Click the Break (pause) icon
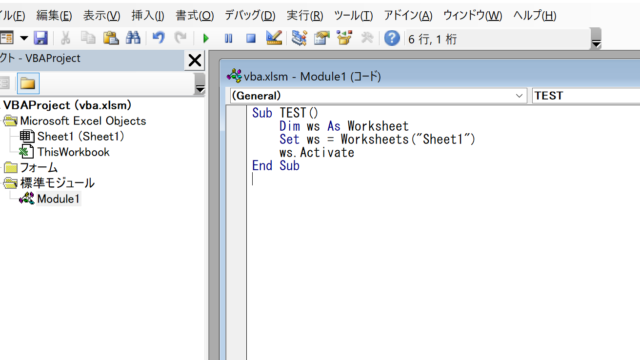The height and width of the screenshot is (360, 640). point(228,39)
